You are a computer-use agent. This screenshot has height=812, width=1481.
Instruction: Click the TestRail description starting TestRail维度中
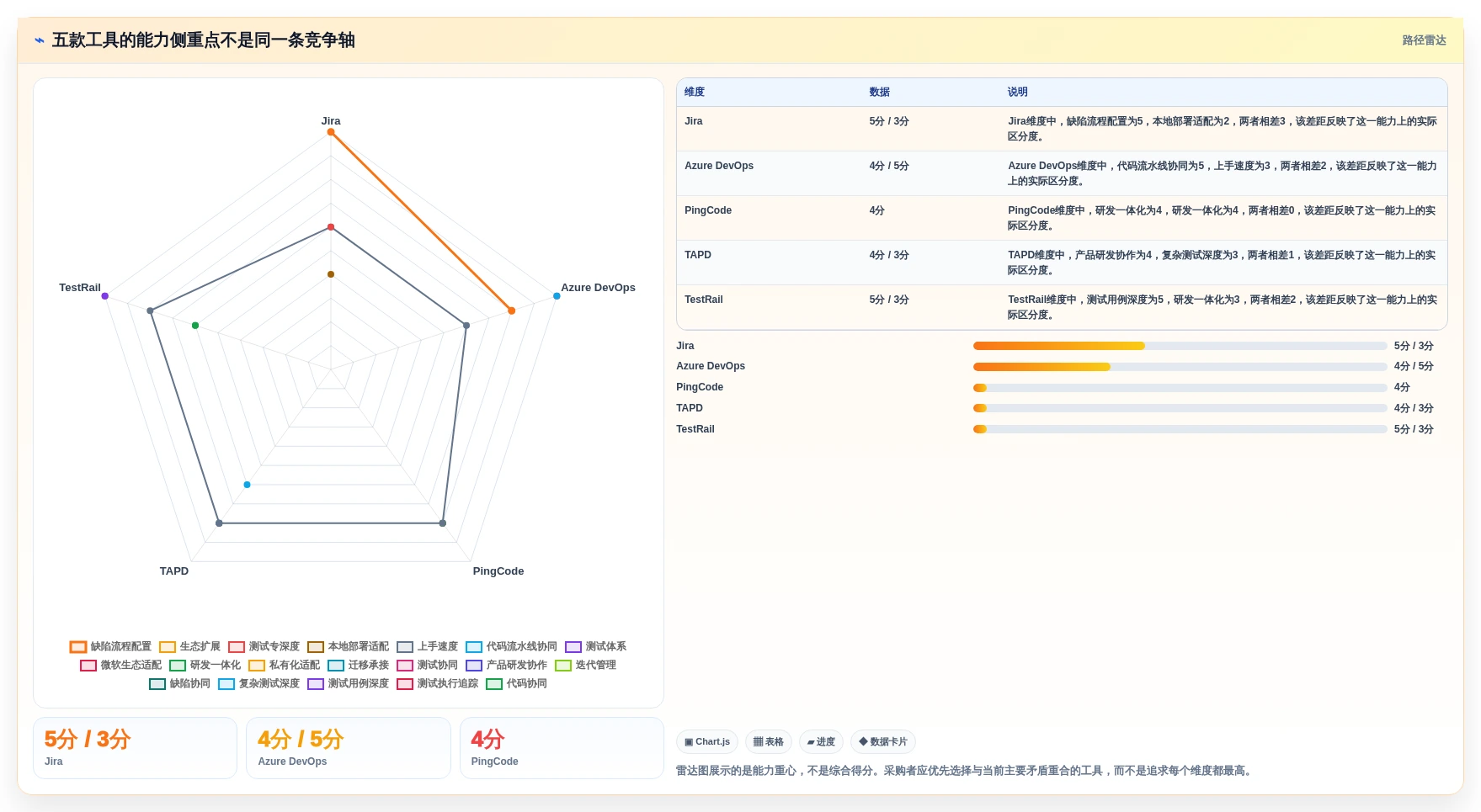click(x=1223, y=307)
